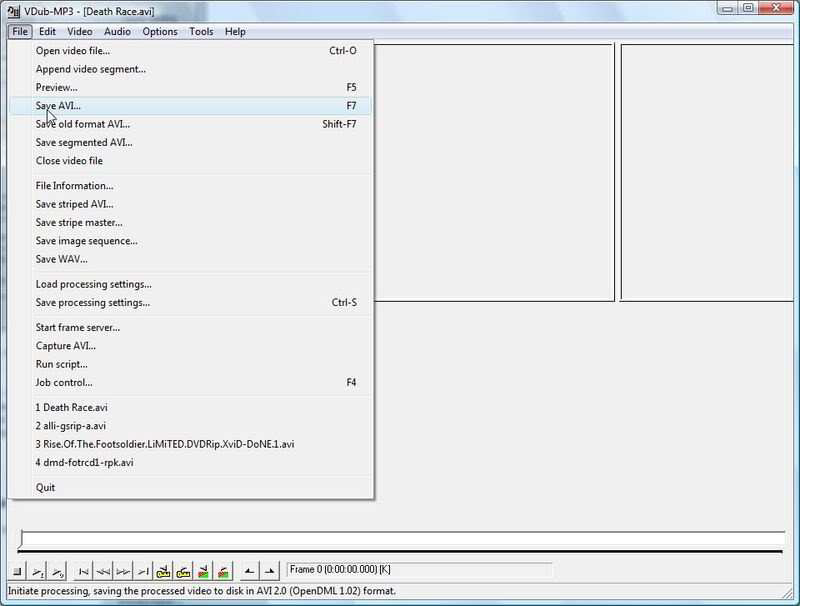Open the Tools menu

click(201, 32)
